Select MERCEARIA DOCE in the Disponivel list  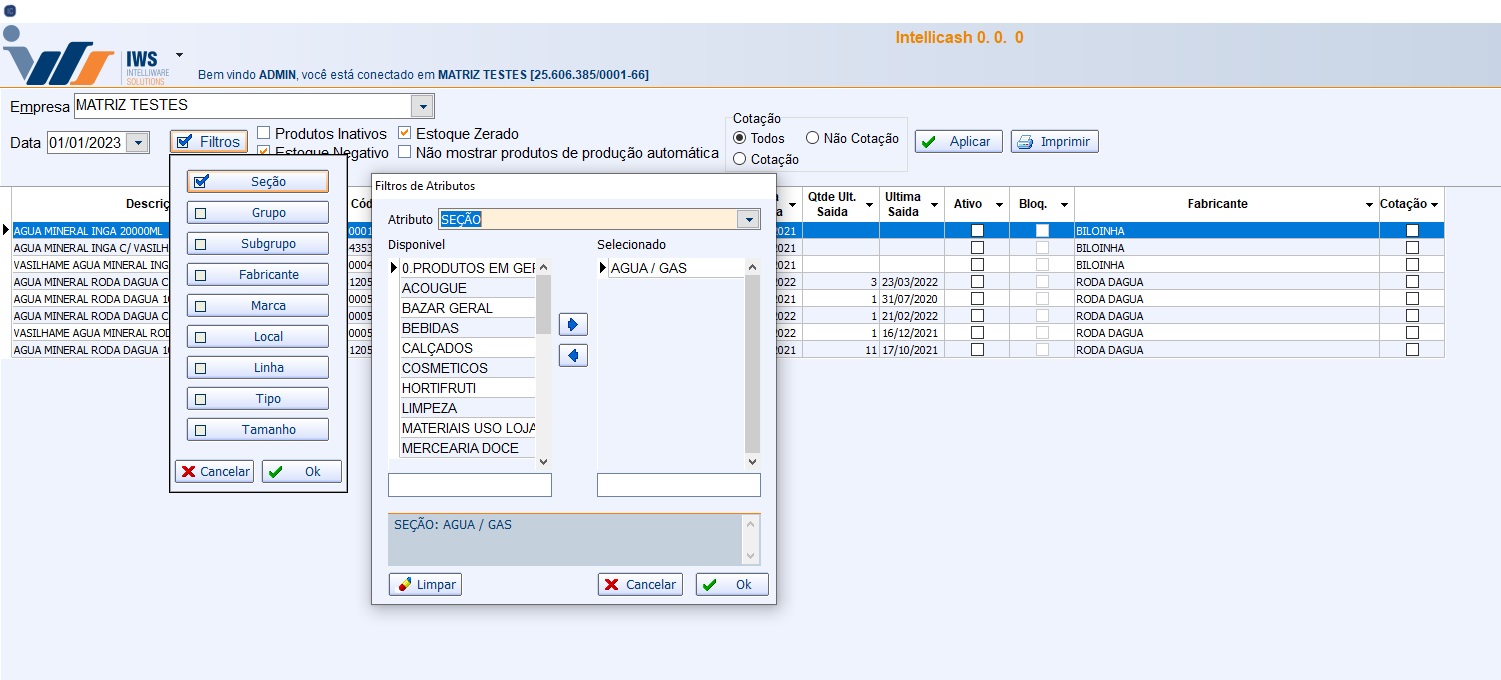pyautogui.click(x=468, y=448)
